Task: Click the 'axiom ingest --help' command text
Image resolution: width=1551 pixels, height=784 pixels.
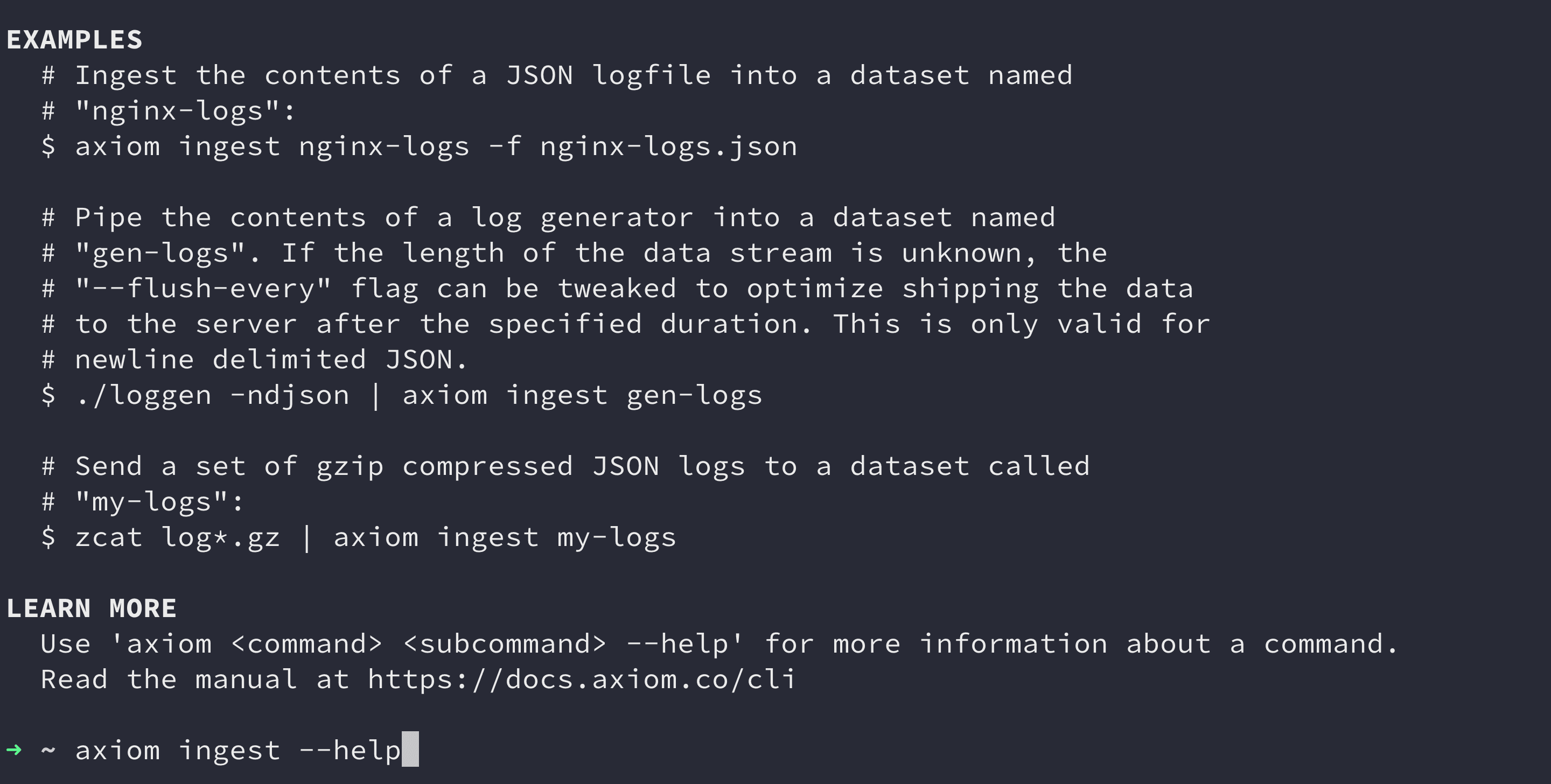Action: 238,750
